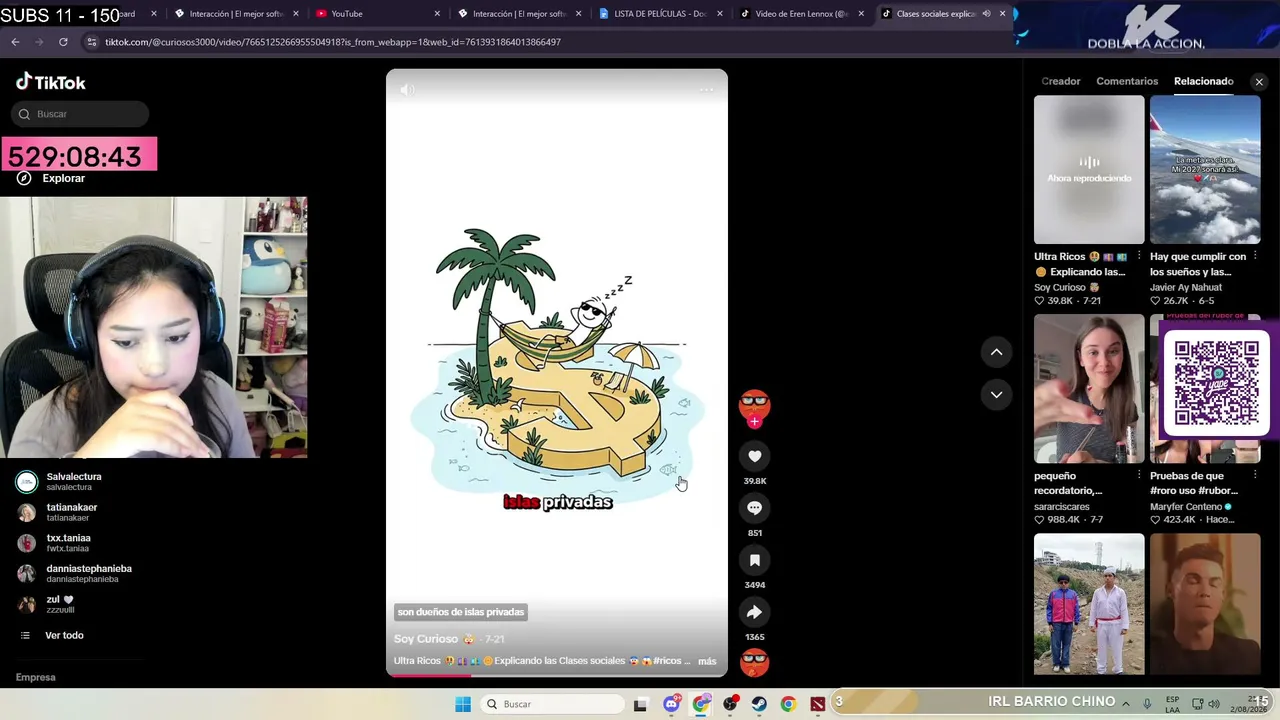The image size is (1280, 720).
Task: Open the Explorar compass item
Action: 52,178
